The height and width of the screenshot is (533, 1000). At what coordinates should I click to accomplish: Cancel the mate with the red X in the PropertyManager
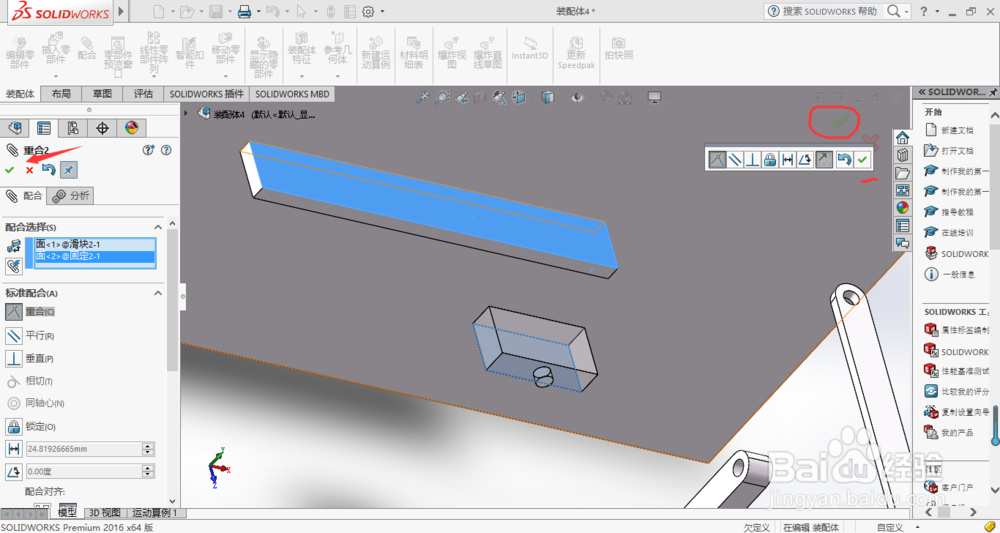tap(29, 170)
